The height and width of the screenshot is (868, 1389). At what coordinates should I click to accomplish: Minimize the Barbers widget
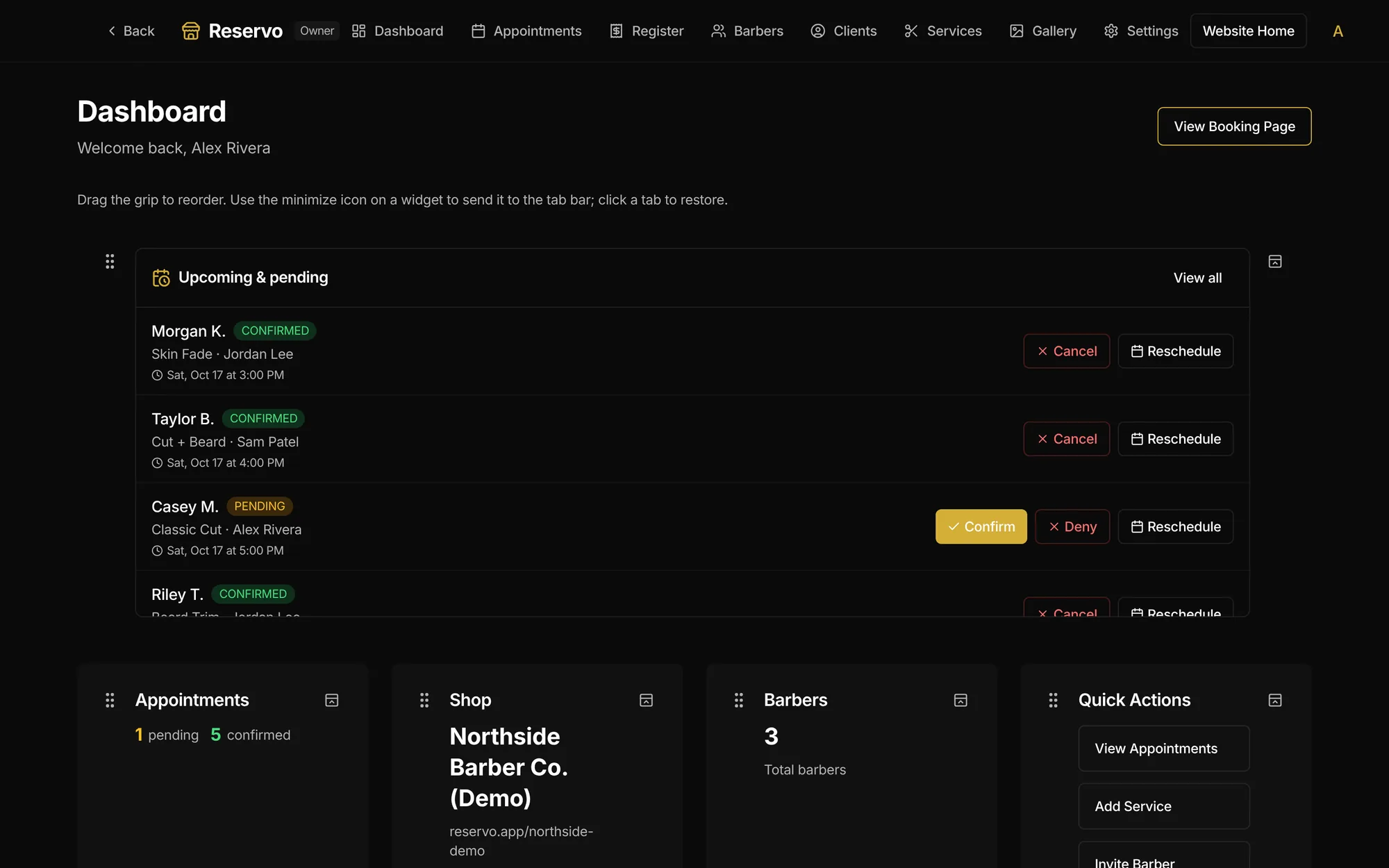pyautogui.click(x=960, y=700)
